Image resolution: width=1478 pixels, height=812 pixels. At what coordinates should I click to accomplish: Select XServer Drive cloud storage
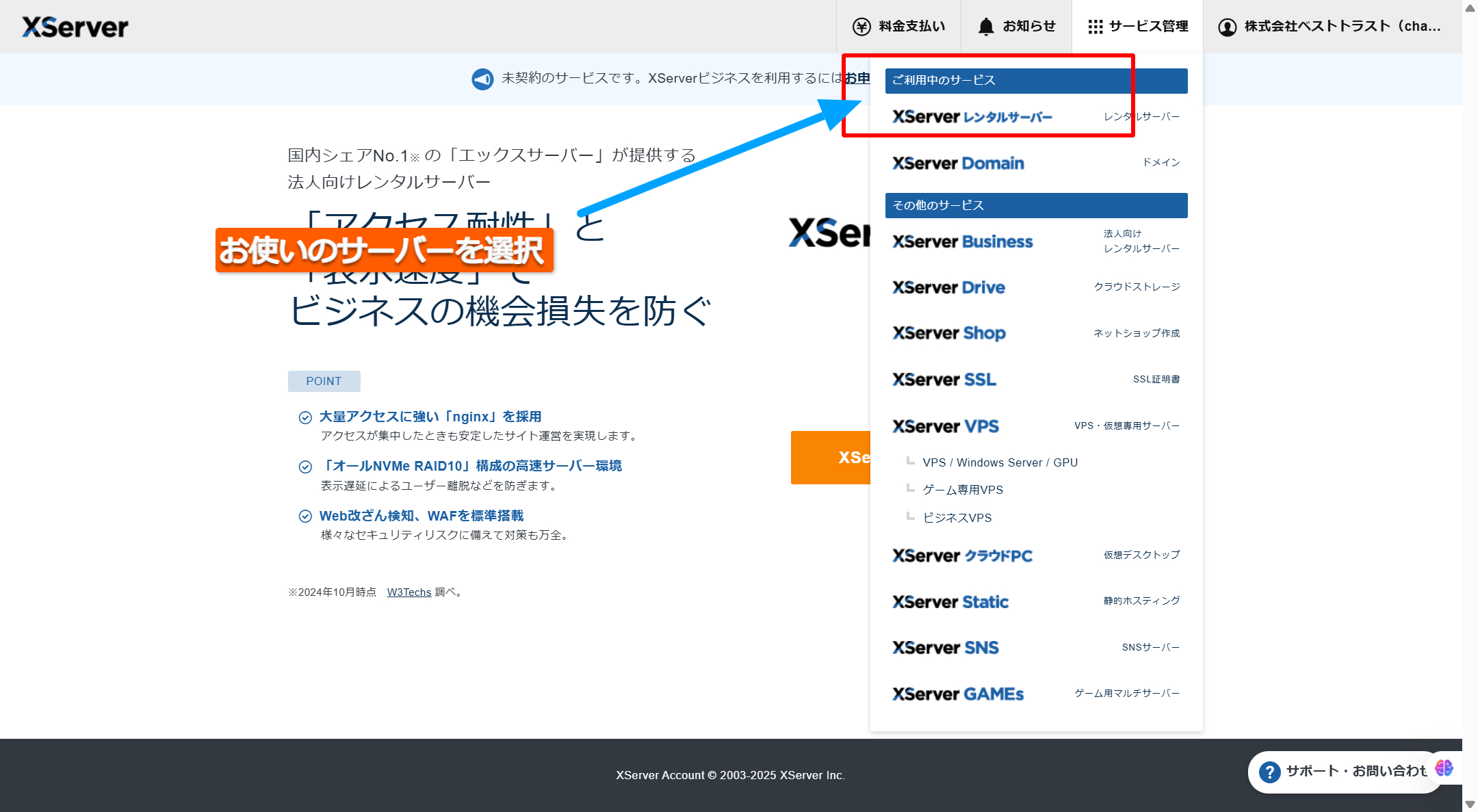pyautogui.click(x=1036, y=287)
